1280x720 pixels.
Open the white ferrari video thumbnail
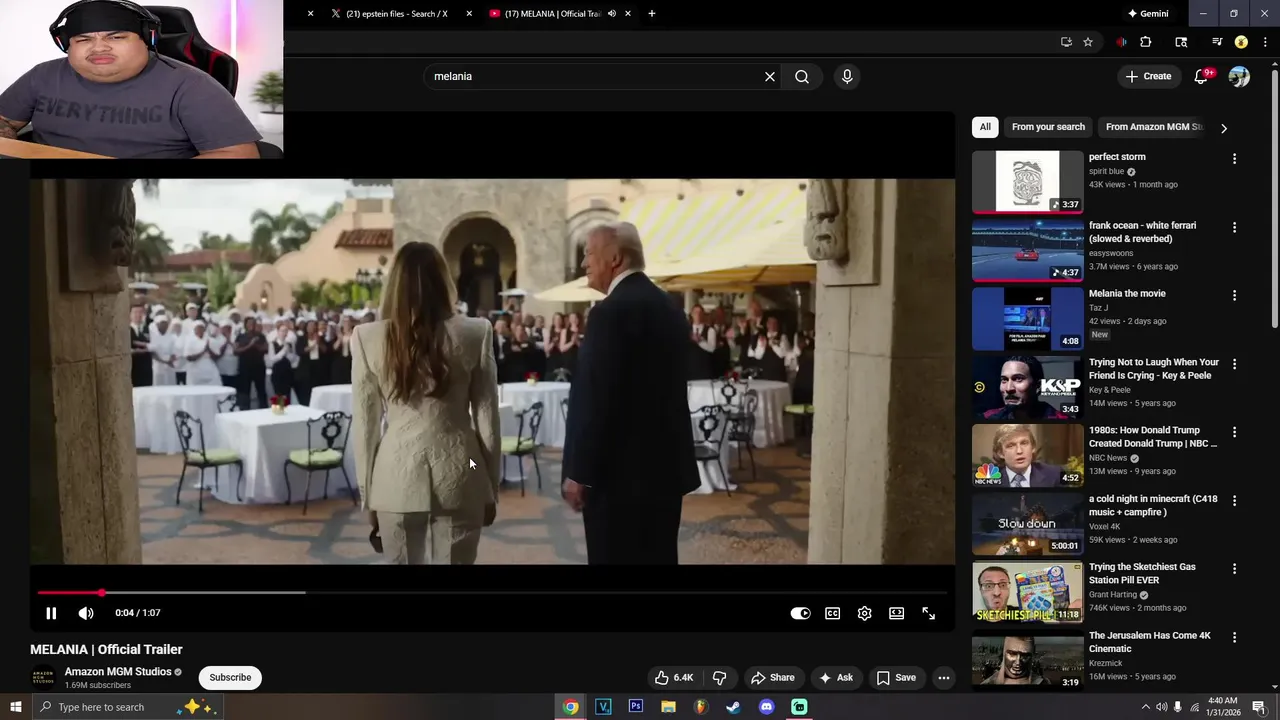pos(1027,250)
